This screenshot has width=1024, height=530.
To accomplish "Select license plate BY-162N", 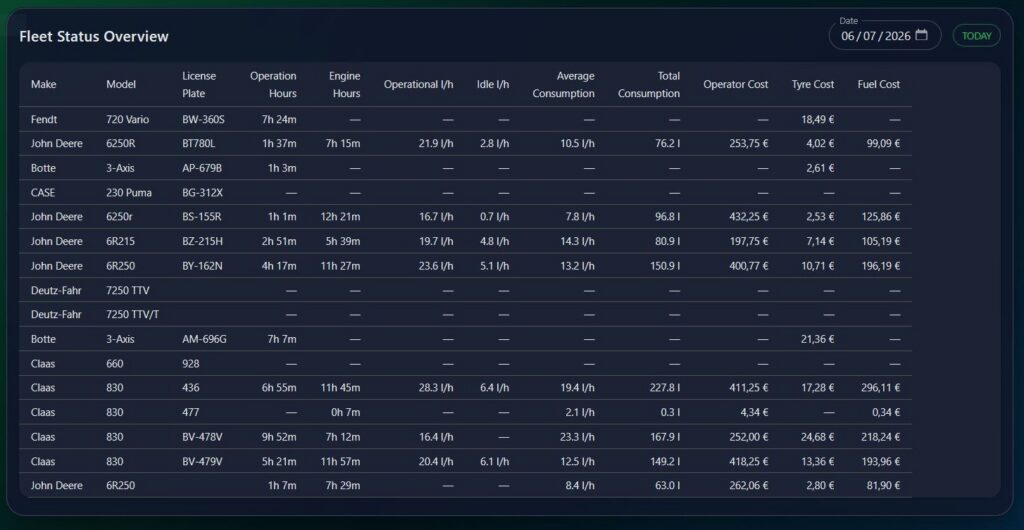I will click(x=202, y=266).
